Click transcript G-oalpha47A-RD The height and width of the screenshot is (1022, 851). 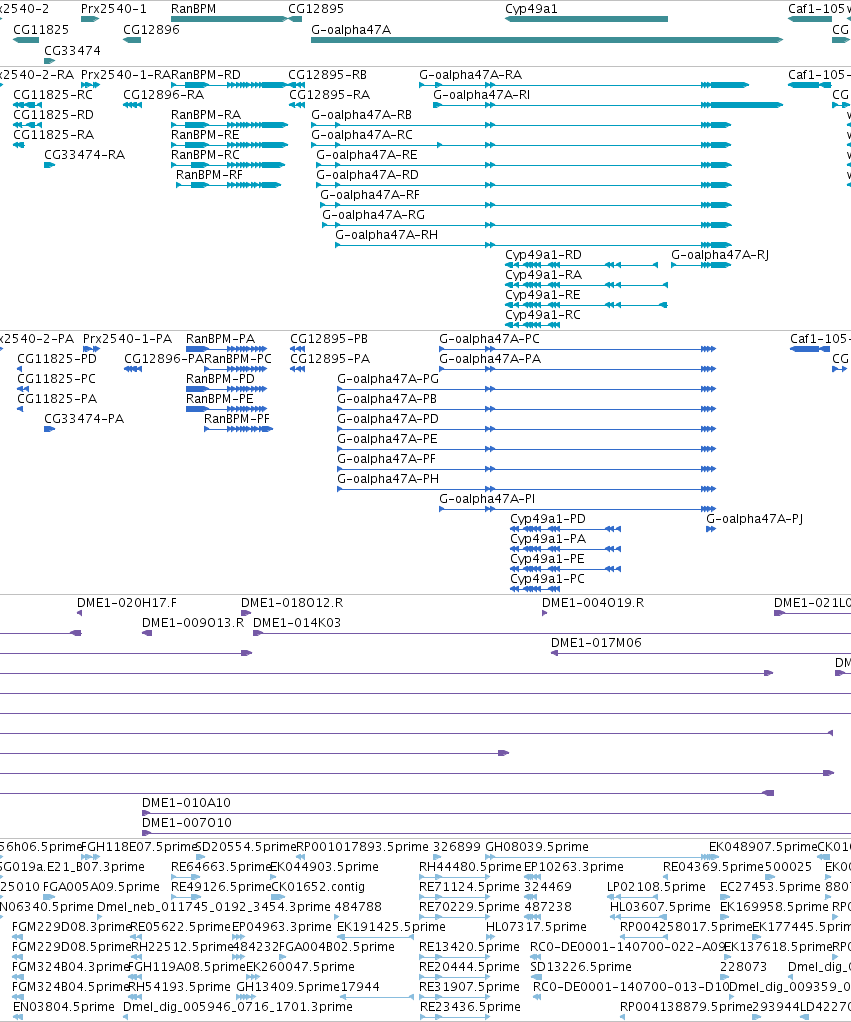pos(368,175)
